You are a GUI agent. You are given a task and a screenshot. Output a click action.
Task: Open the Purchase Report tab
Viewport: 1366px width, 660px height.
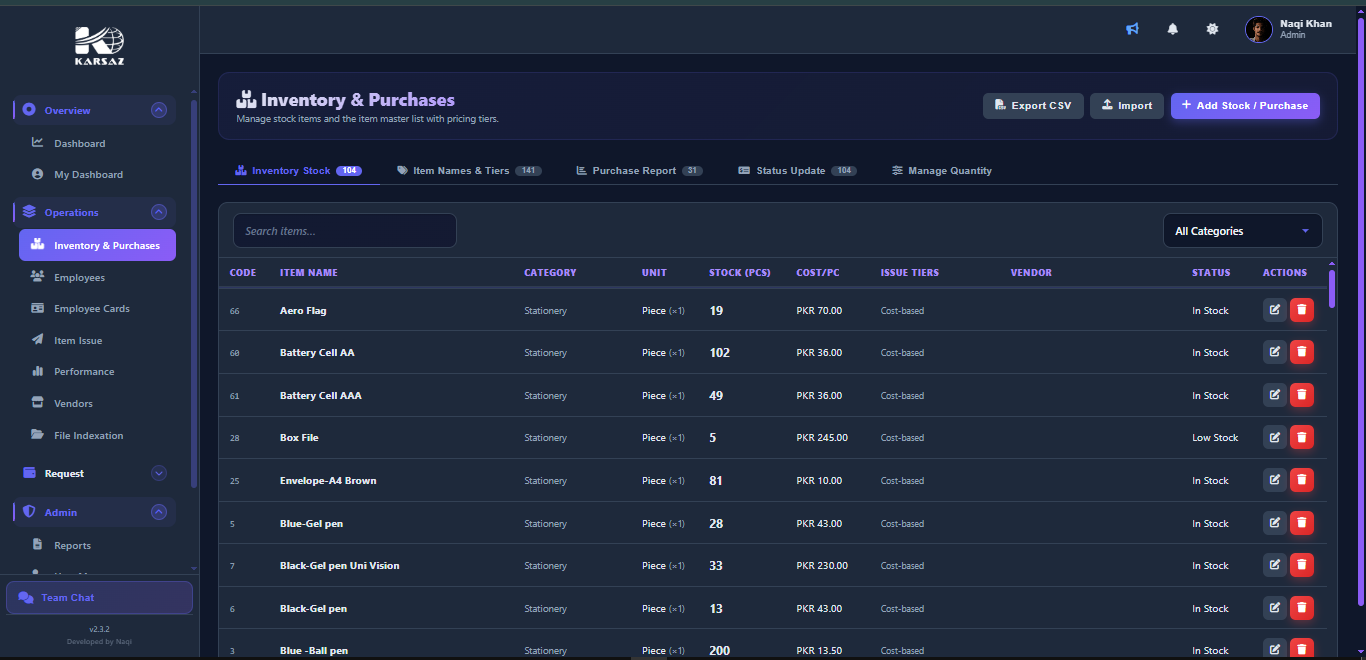pos(640,170)
